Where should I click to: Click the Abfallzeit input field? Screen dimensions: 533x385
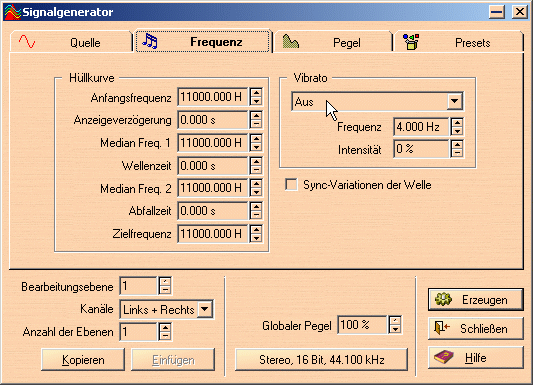(x=212, y=211)
